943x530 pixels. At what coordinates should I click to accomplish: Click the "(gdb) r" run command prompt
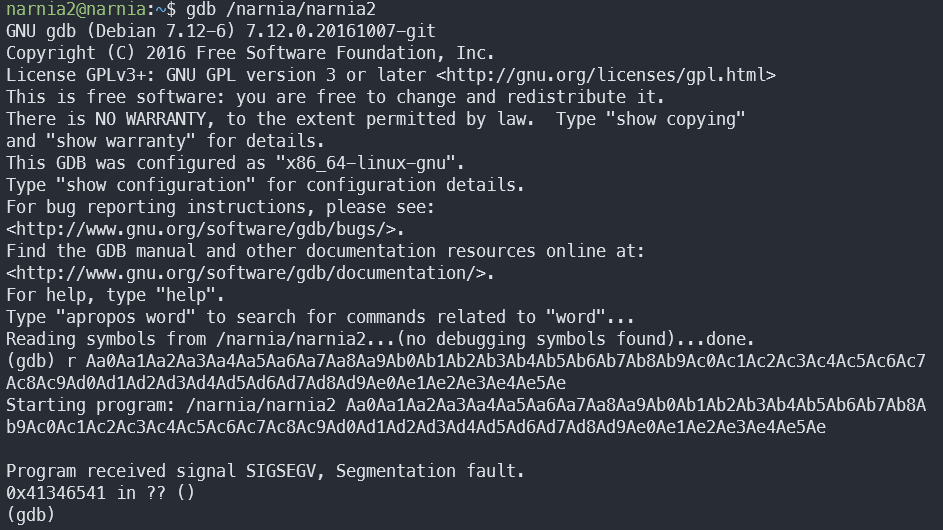(41, 362)
